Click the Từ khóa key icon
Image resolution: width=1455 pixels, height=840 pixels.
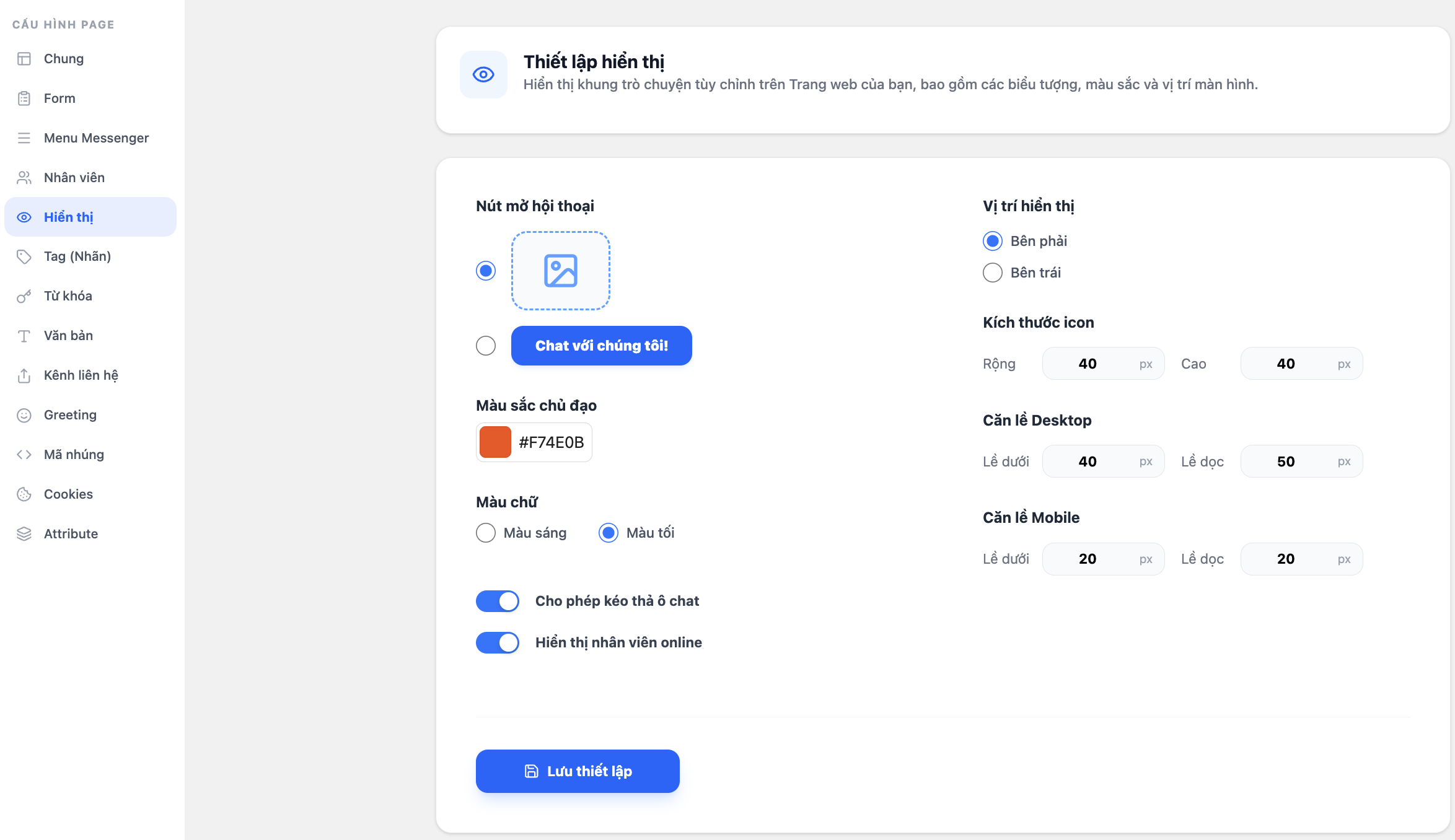[24, 296]
